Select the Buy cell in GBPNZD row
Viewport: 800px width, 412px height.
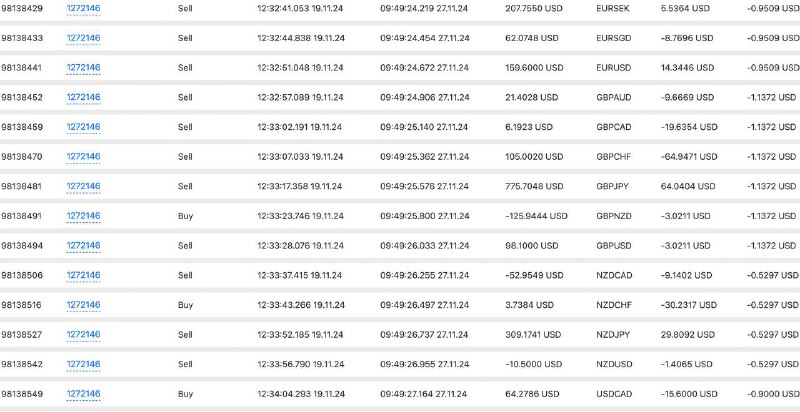(x=185, y=216)
